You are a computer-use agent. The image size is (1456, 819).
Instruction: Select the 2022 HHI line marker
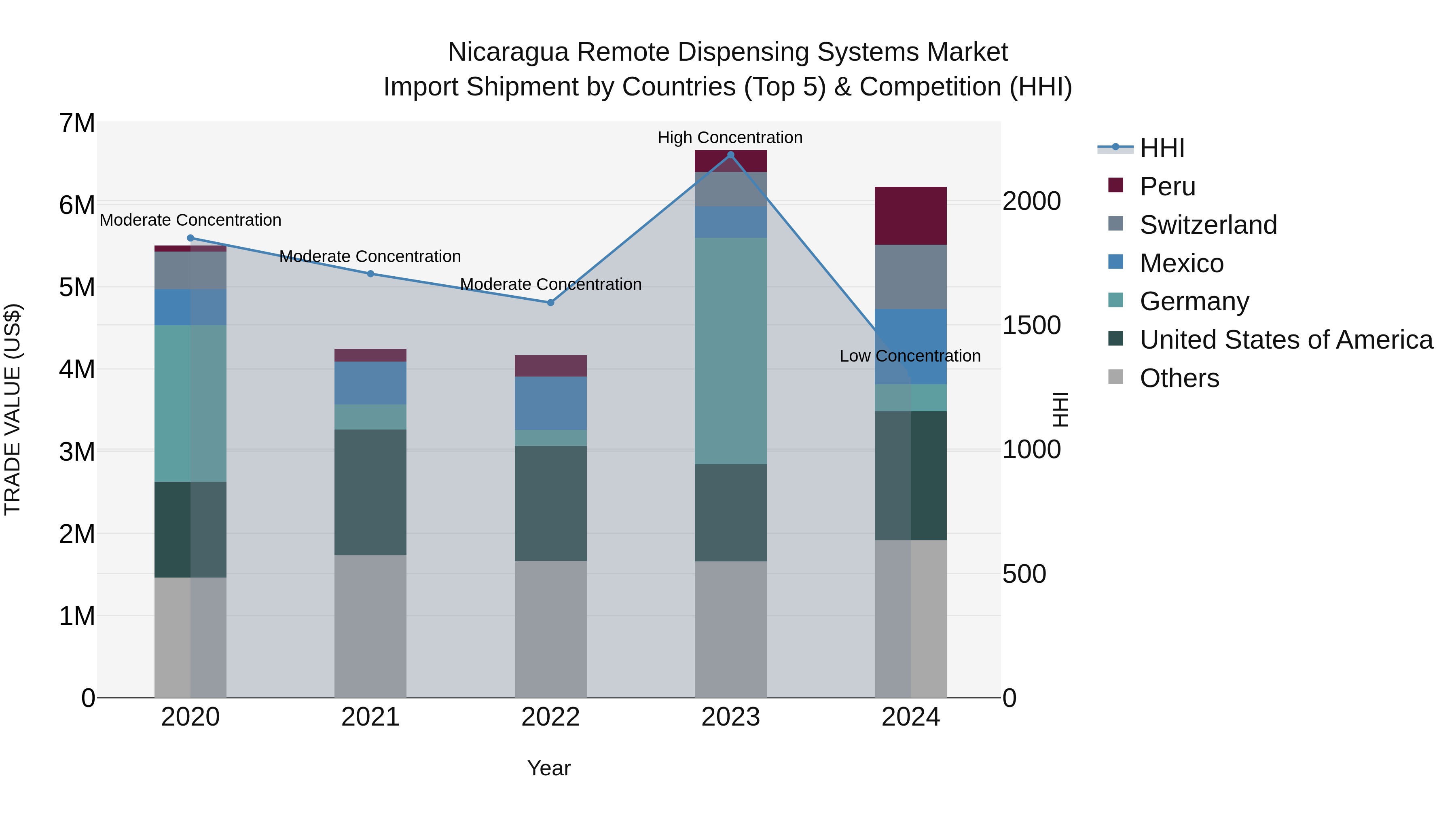pos(550,303)
